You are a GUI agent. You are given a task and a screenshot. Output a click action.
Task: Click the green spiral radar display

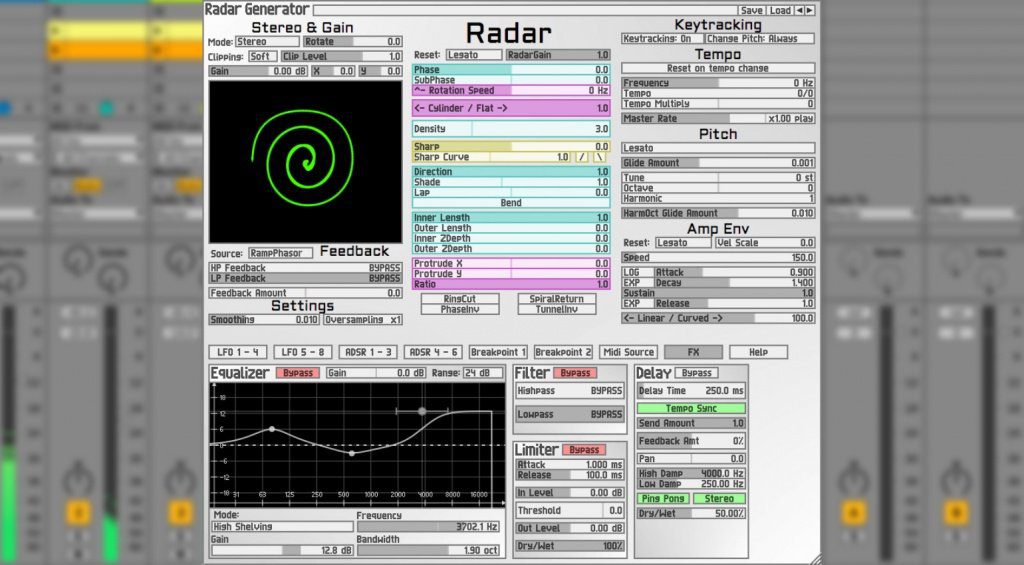click(x=305, y=161)
